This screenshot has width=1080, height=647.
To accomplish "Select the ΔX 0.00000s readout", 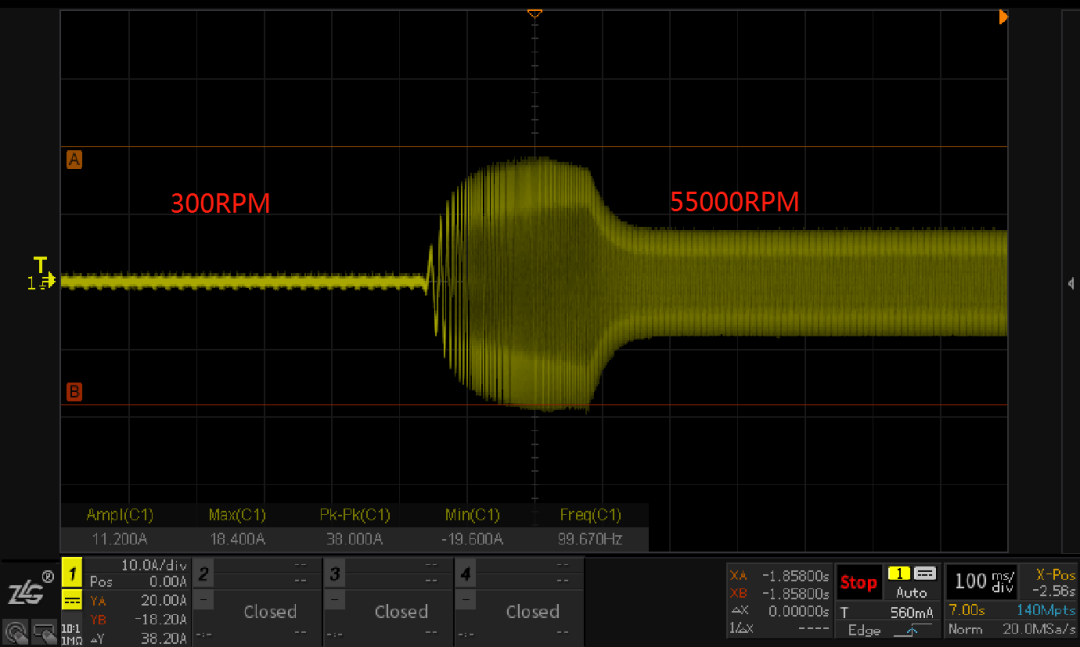I will click(779, 611).
